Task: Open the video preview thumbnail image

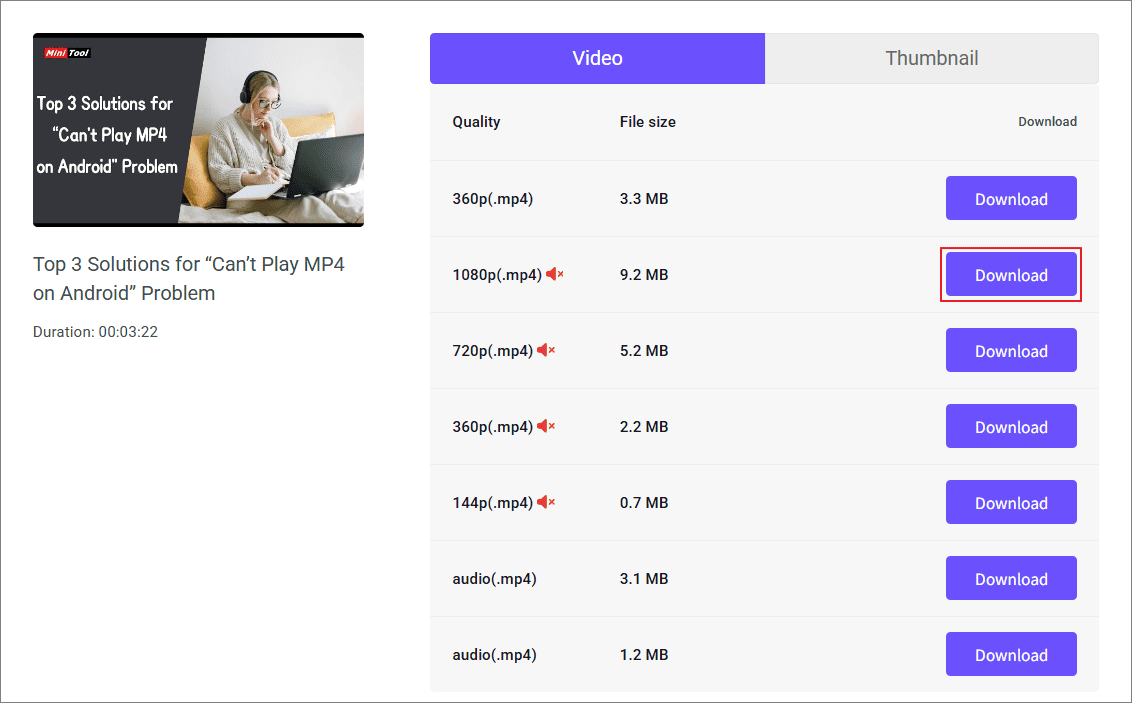Action: 198,130
